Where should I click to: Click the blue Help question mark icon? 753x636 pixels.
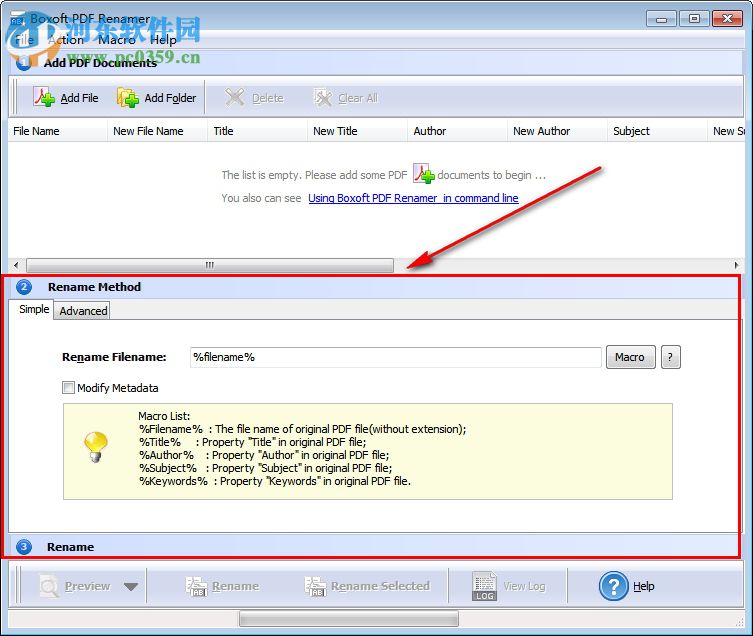click(613, 586)
